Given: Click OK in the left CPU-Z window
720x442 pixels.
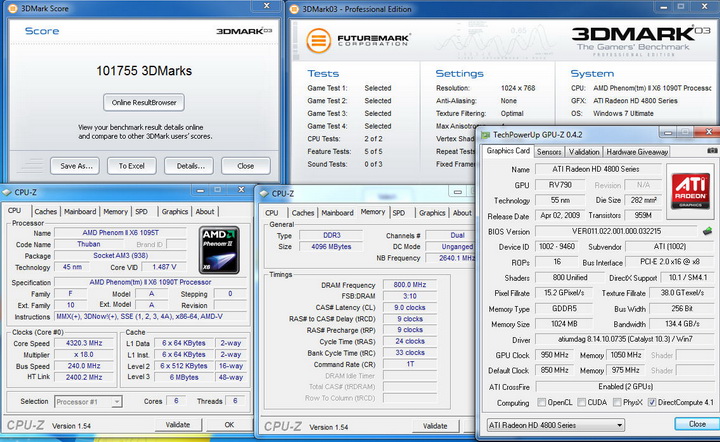Looking at the screenshot, I should pyautogui.click(x=229, y=425).
